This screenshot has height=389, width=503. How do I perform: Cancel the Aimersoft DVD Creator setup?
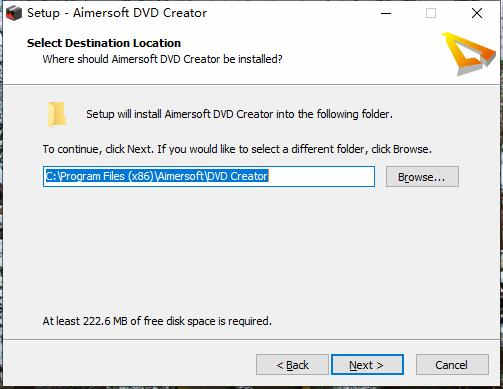click(452, 365)
